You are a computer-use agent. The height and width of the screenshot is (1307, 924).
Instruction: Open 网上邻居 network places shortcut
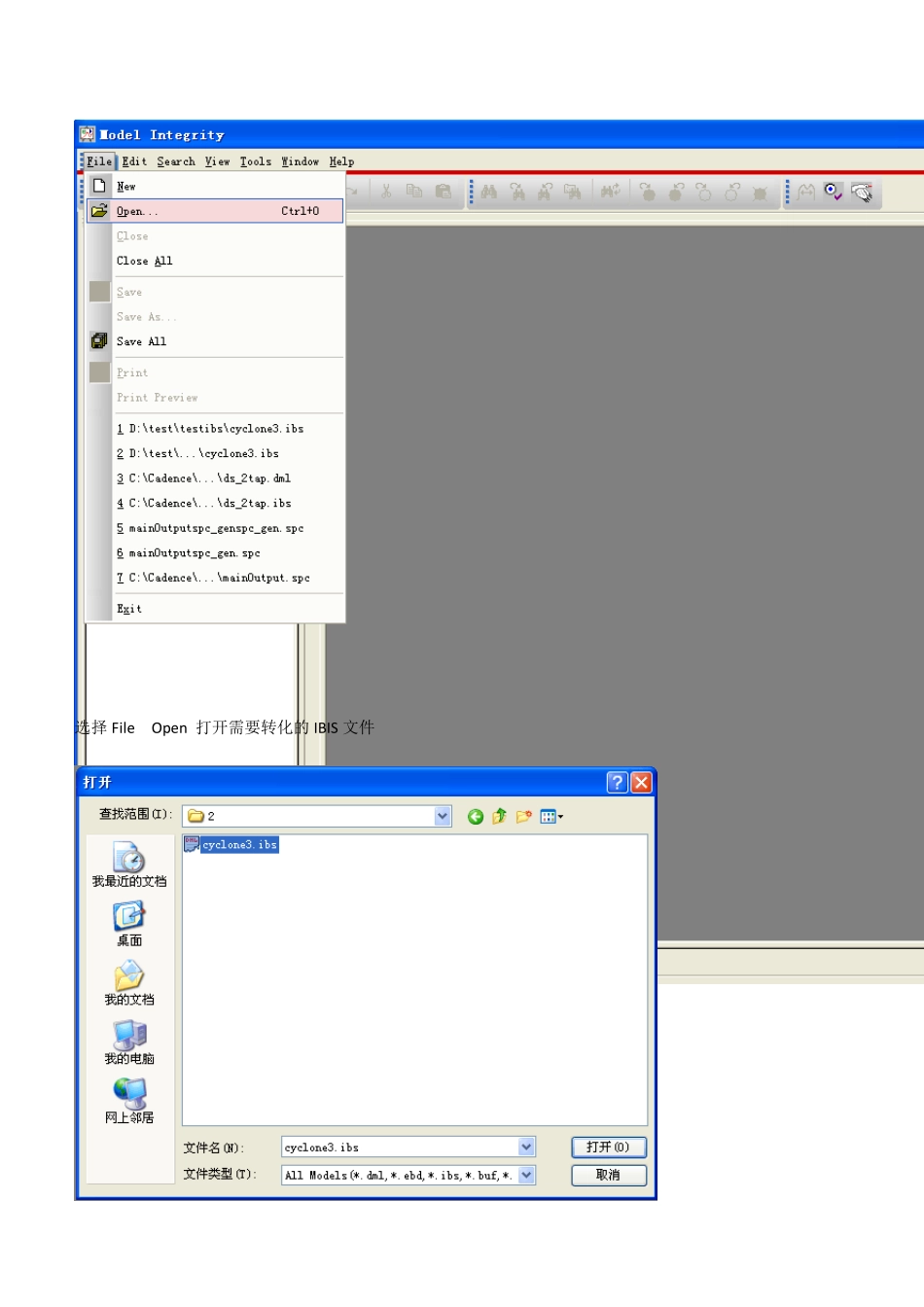click(x=129, y=1102)
